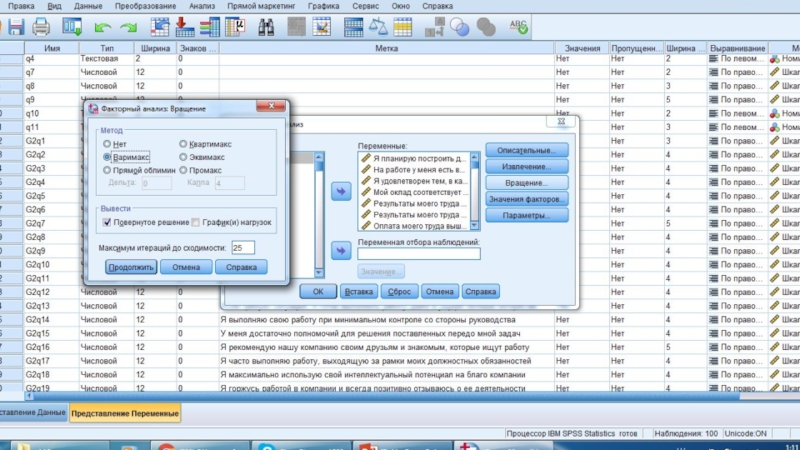Viewport: 800px width, 450px height.
Task: Choose the Эквимакс radio option
Action: (181, 157)
